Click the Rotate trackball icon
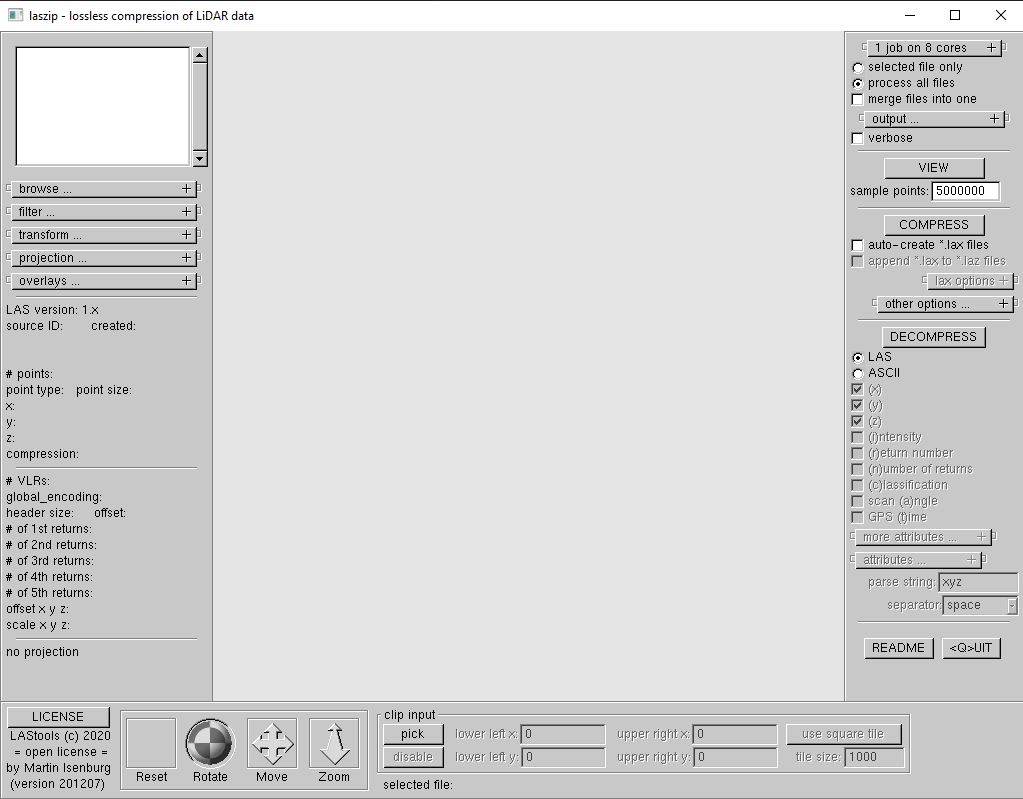 click(209, 743)
